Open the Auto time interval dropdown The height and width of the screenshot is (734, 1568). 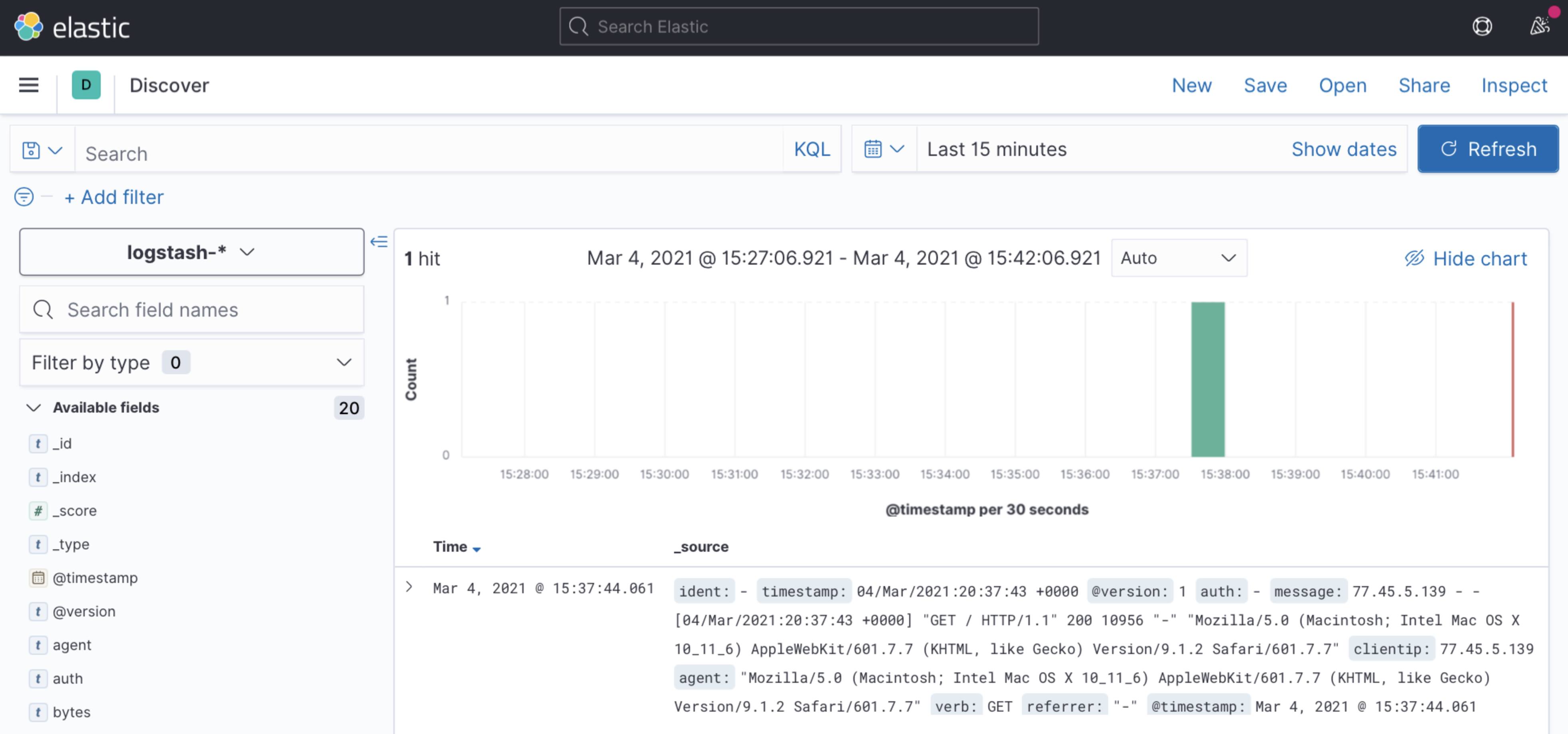[1179, 257]
